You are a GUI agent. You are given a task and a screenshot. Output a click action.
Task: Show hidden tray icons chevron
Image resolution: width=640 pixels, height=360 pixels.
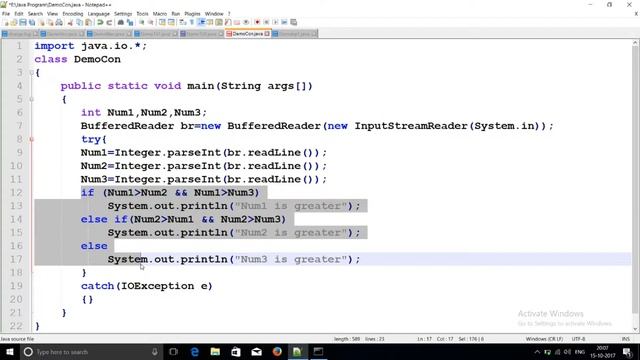coord(537,352)
